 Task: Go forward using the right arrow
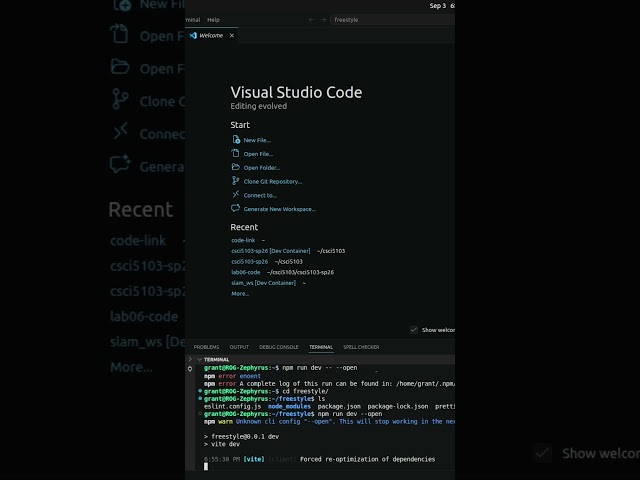click(x=323, y=20)
